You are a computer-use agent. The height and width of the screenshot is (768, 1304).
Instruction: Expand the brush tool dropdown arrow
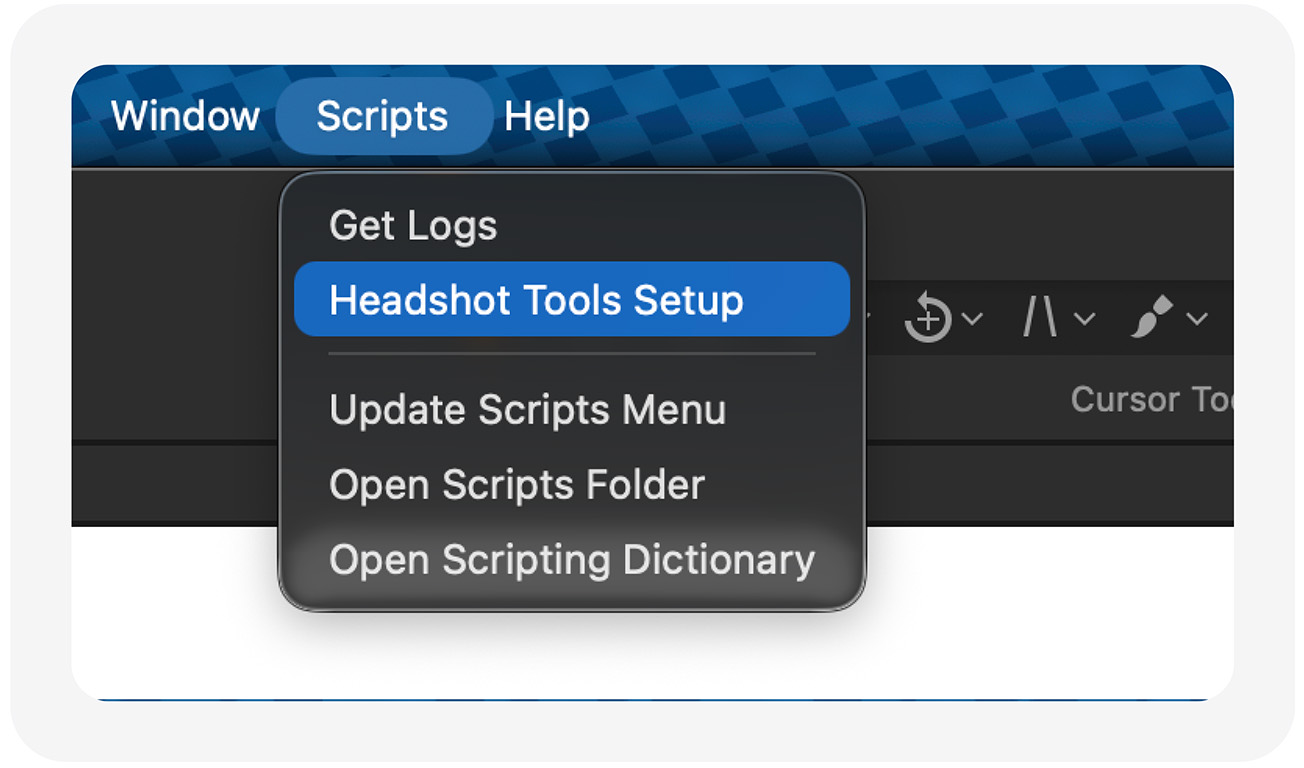[x=1197, y=319]
